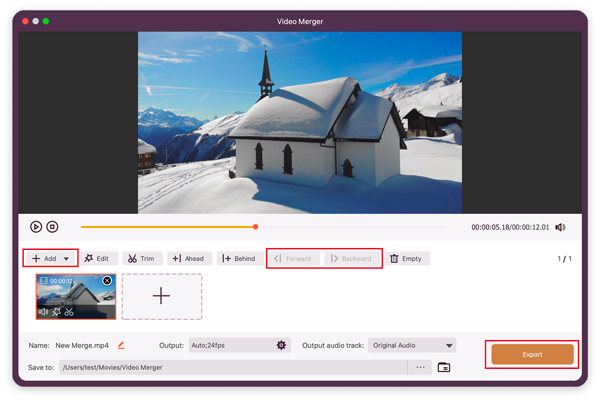
Task: Click the edit wand icon on clip thumbnail
Action: point(56,312)
